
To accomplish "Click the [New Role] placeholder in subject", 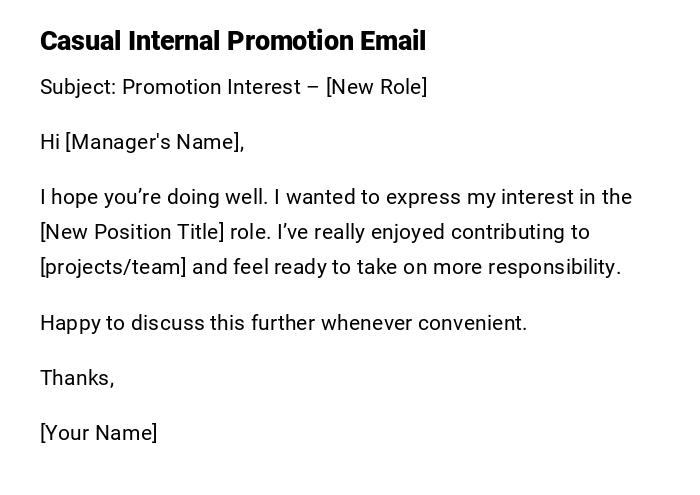I will tap(376, 87).
